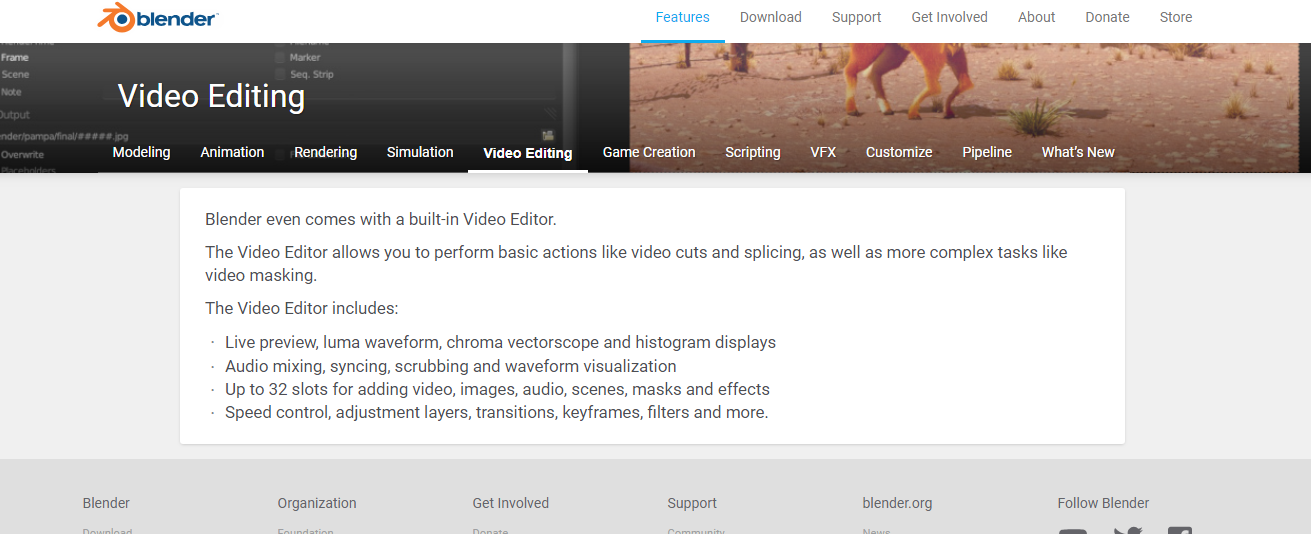
Task: Click the 'Audio mixing, syncing, scrubbing' bullet
Action: pos(451,366)
